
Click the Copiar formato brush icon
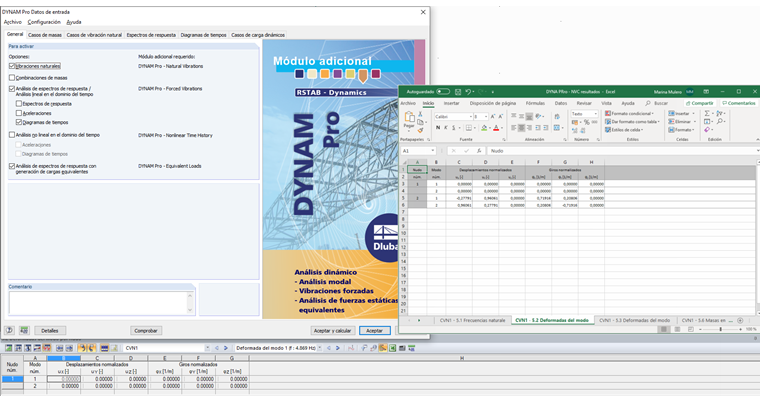point(420,130)
